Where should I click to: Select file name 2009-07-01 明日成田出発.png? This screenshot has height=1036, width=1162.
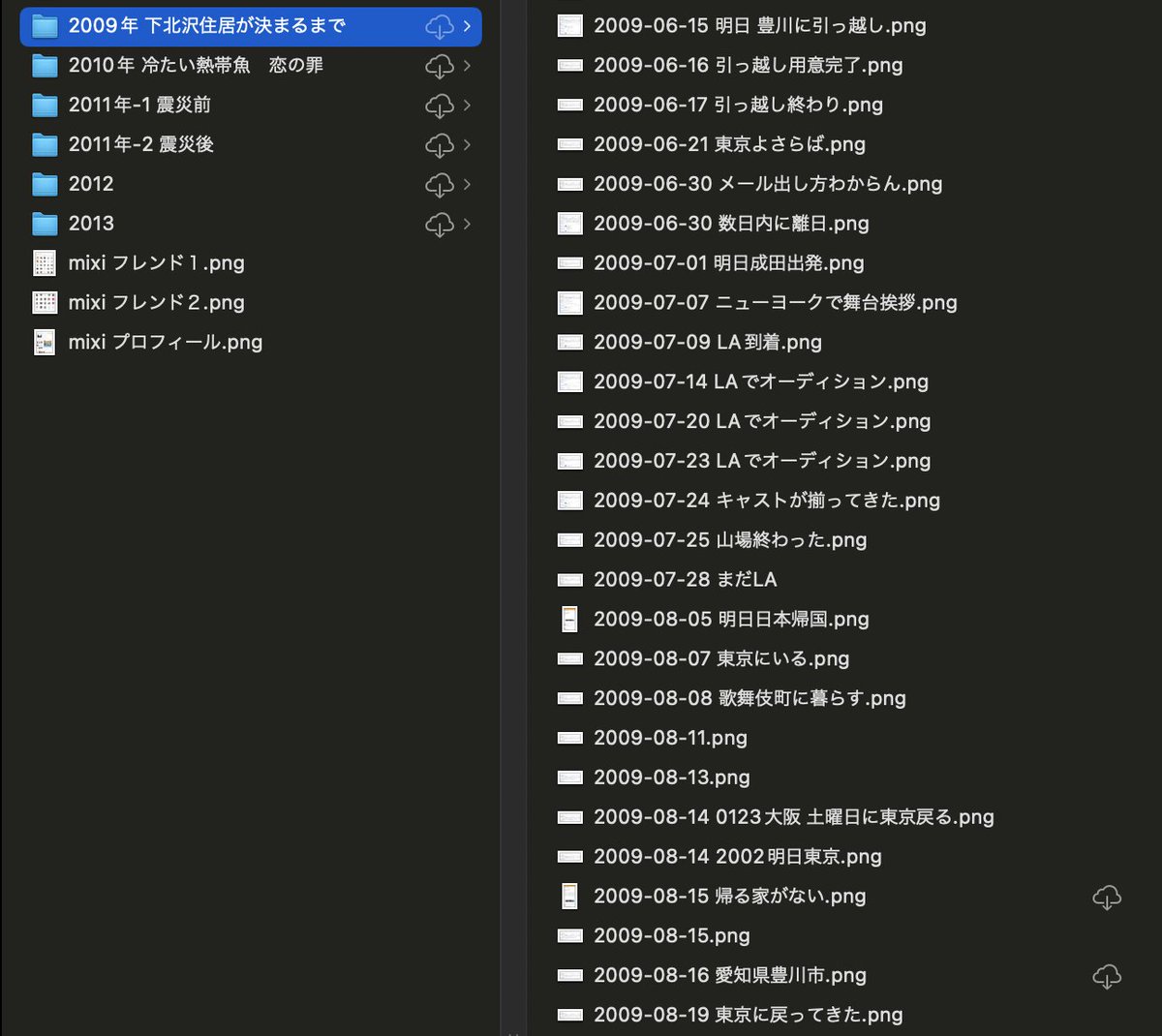[x=728, y=263]
